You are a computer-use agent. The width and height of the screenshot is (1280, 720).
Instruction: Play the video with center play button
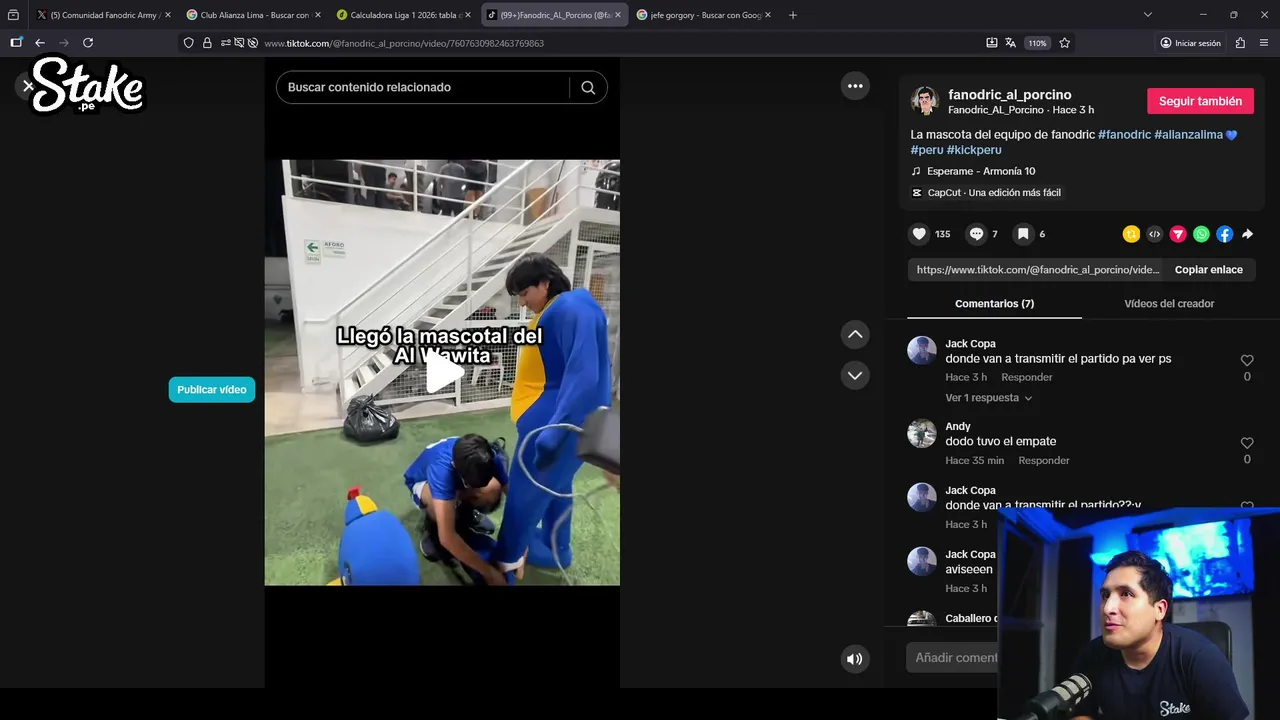(x=443, y=373)
